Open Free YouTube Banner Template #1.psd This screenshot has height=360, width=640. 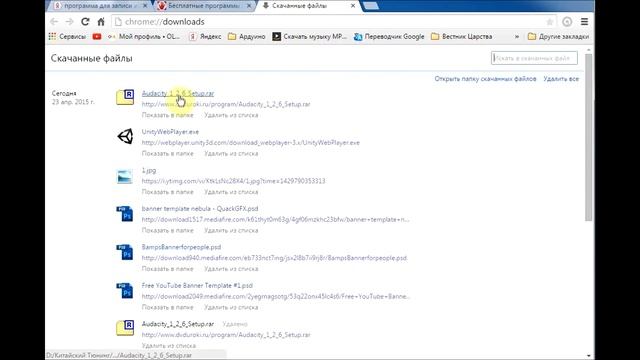[x=197, y=285]
